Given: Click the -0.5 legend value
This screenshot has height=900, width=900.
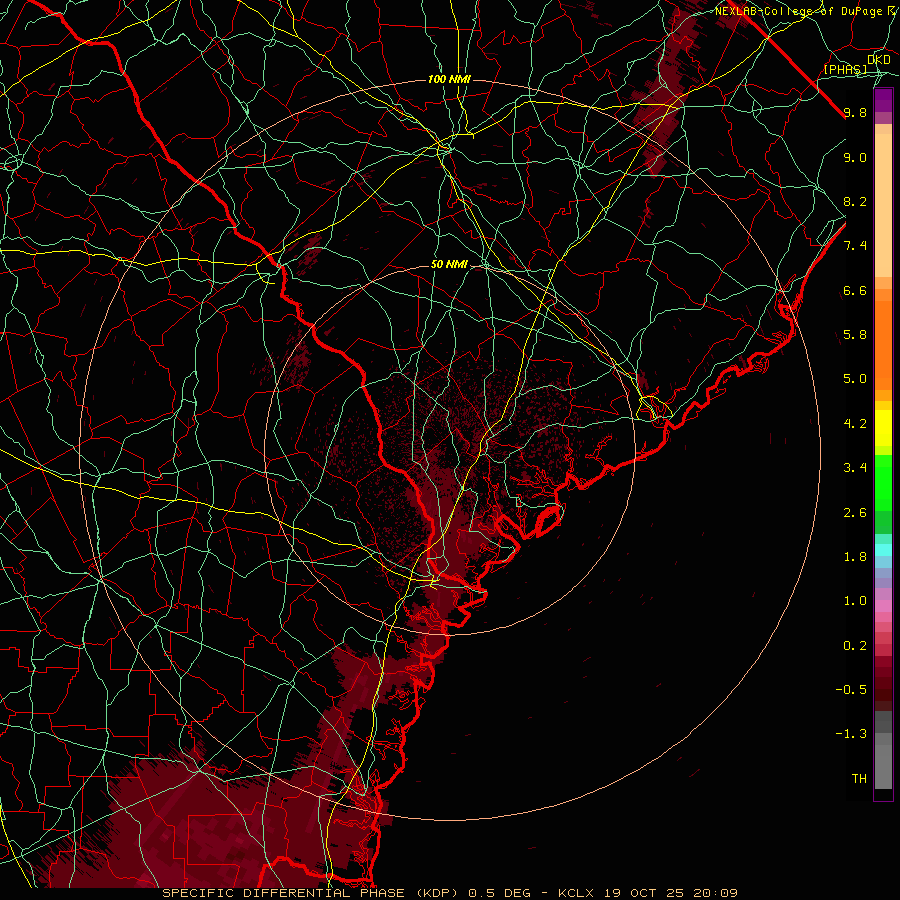Looking at the screenshot, I should pos(851,690).
